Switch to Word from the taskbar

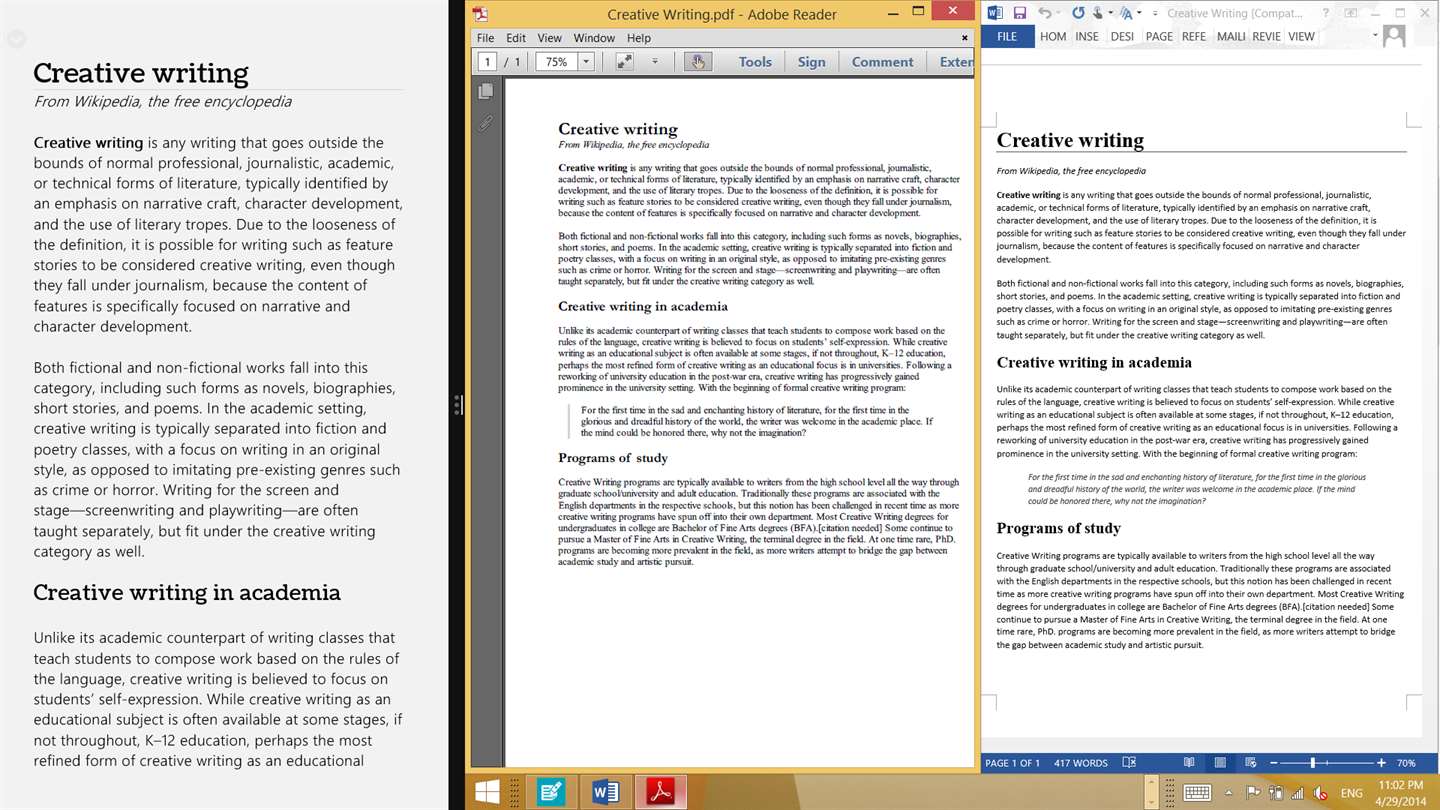point(605,793)
